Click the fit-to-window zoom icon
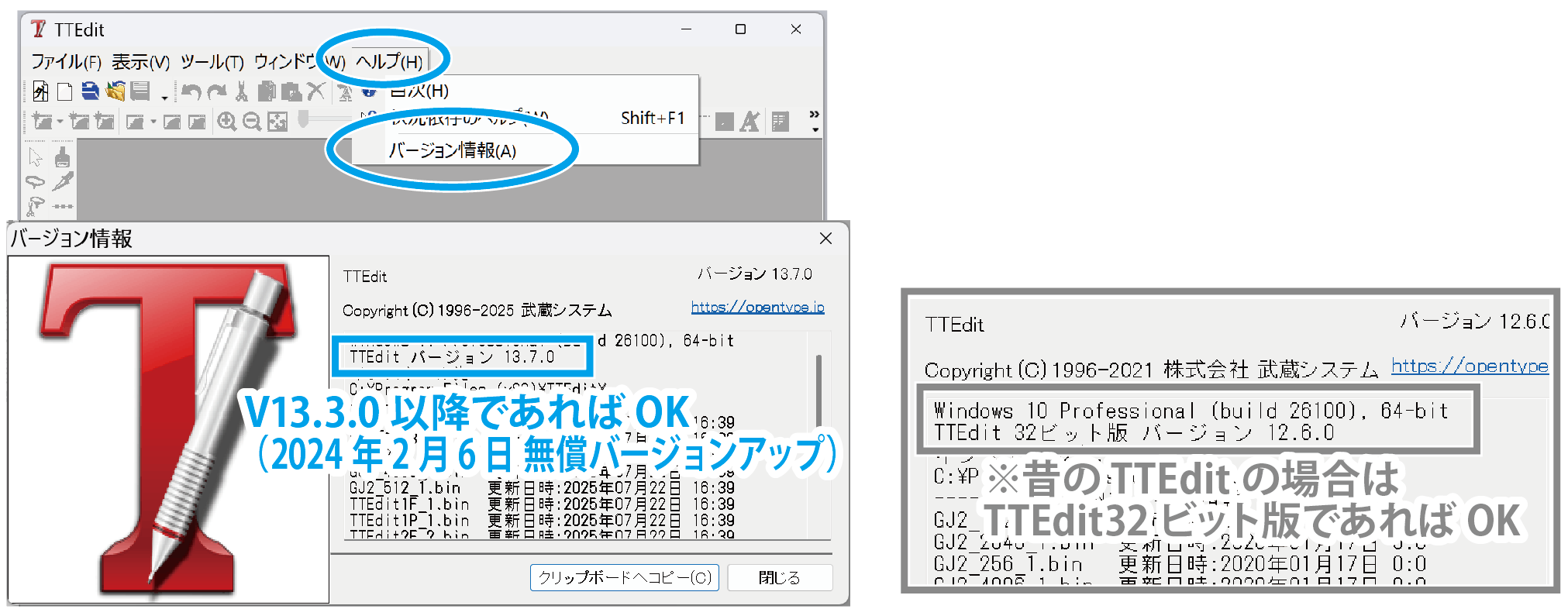Screen dimensions: 1568x609 (277, 122)
